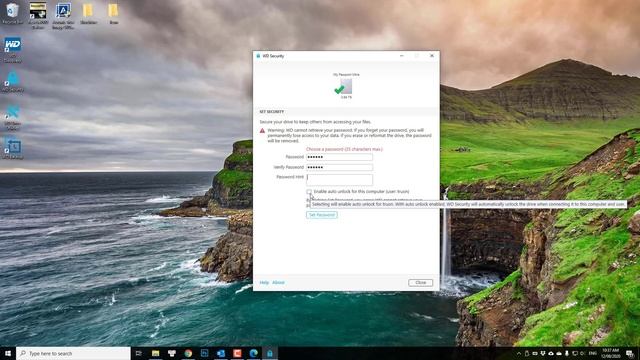Open Outlook from the taskbar
The height and width of the screenshot is (360, 640).
click(x=221, y=353)
